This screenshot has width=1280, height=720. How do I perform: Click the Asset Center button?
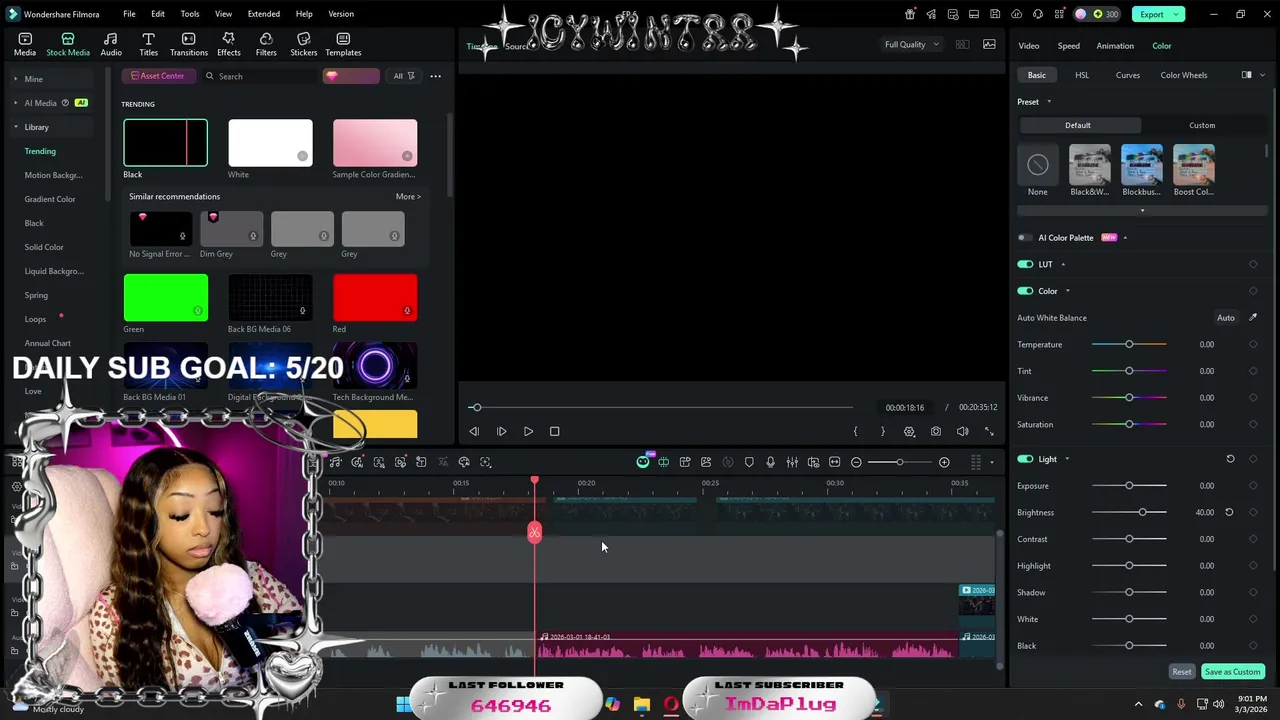coord(157,76)
